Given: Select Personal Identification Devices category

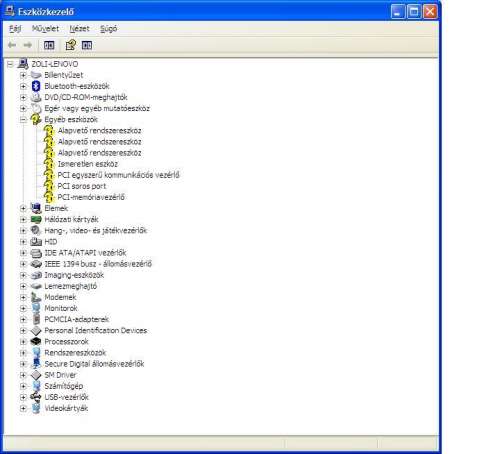Looking at the screenshot, I should [96, 330].
